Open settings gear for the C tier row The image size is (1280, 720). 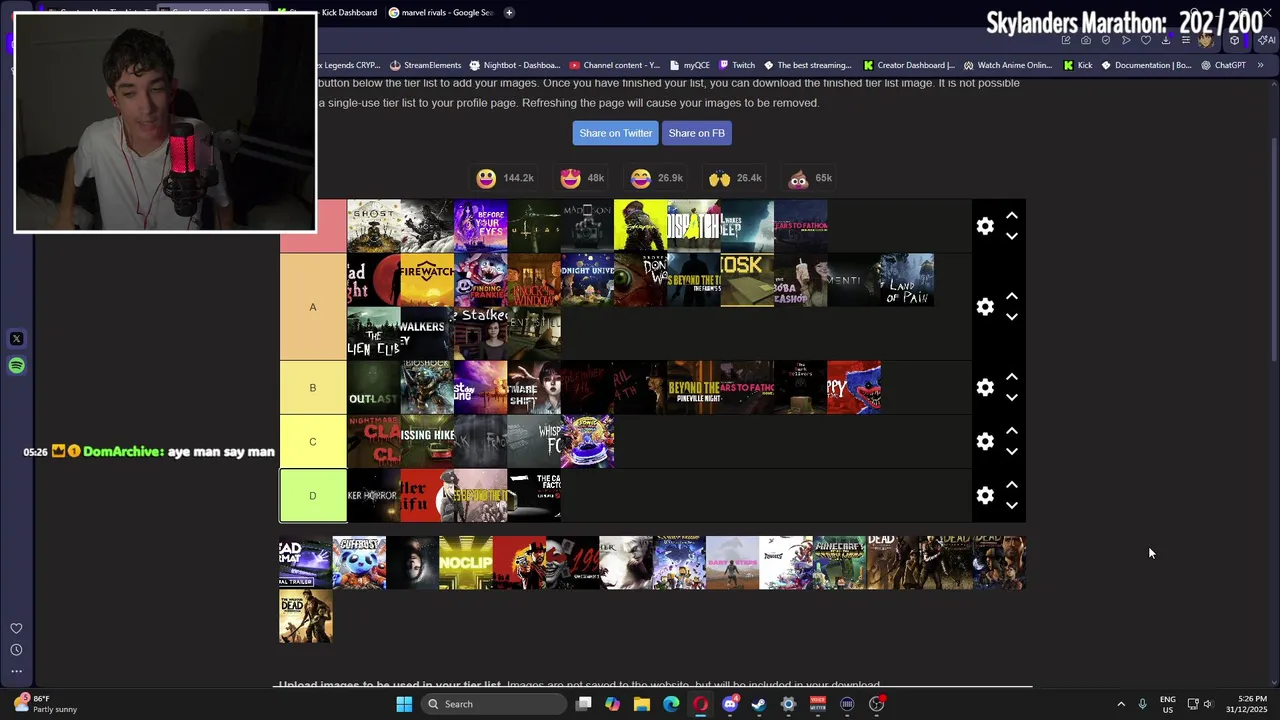pos(985,442)
